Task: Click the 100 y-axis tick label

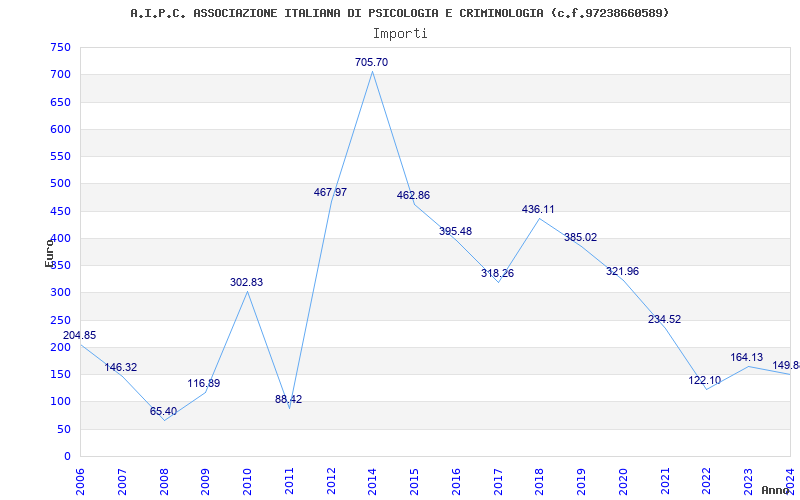Action: pos(60,402)
